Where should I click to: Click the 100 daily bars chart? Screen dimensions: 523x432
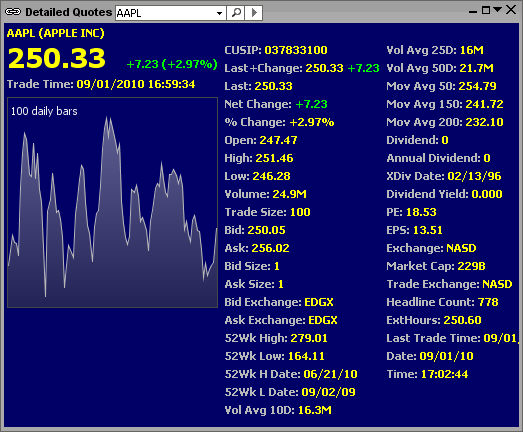(x=112, y=202)
